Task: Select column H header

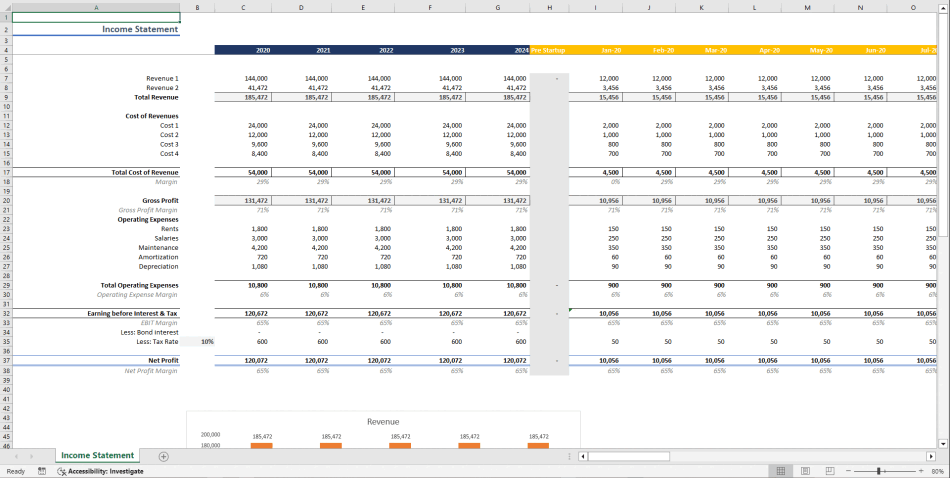Action: pos(549,8)
